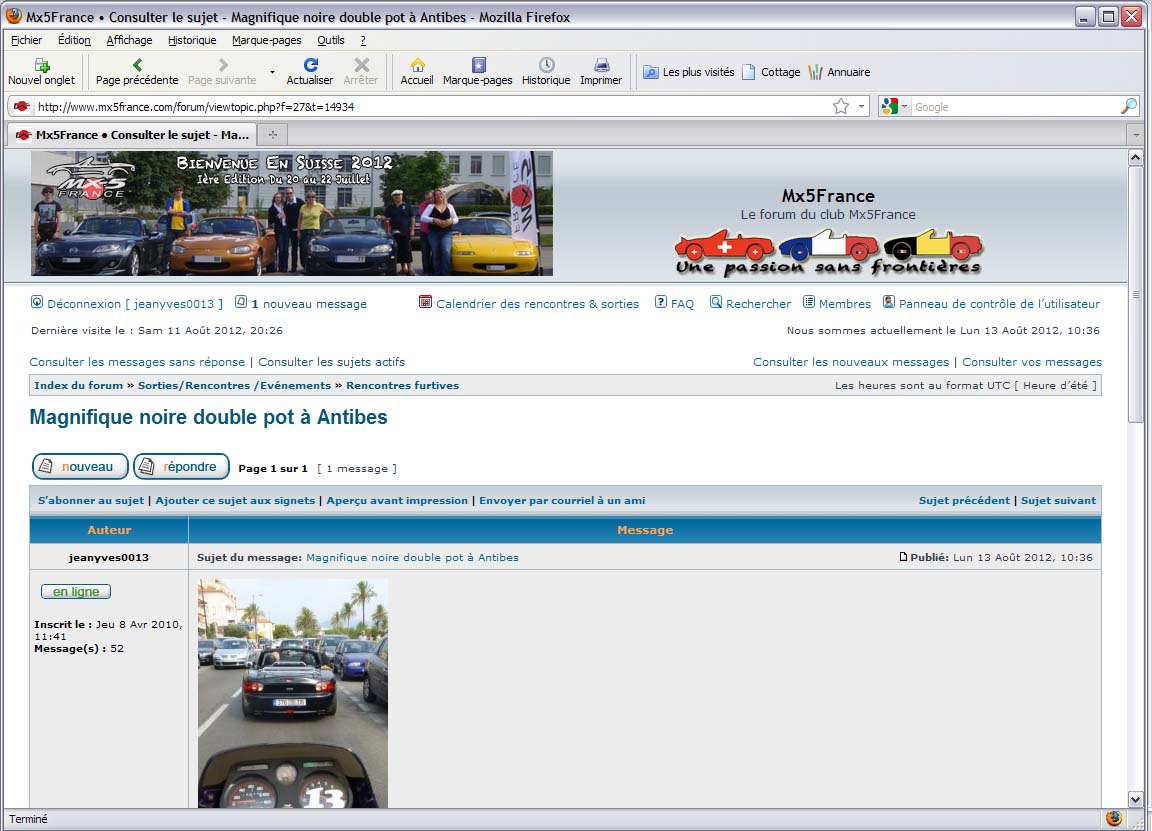This screenshot has width=1152, height=831.
Task: Open the Rechercher forum search link
Action: 758,303
